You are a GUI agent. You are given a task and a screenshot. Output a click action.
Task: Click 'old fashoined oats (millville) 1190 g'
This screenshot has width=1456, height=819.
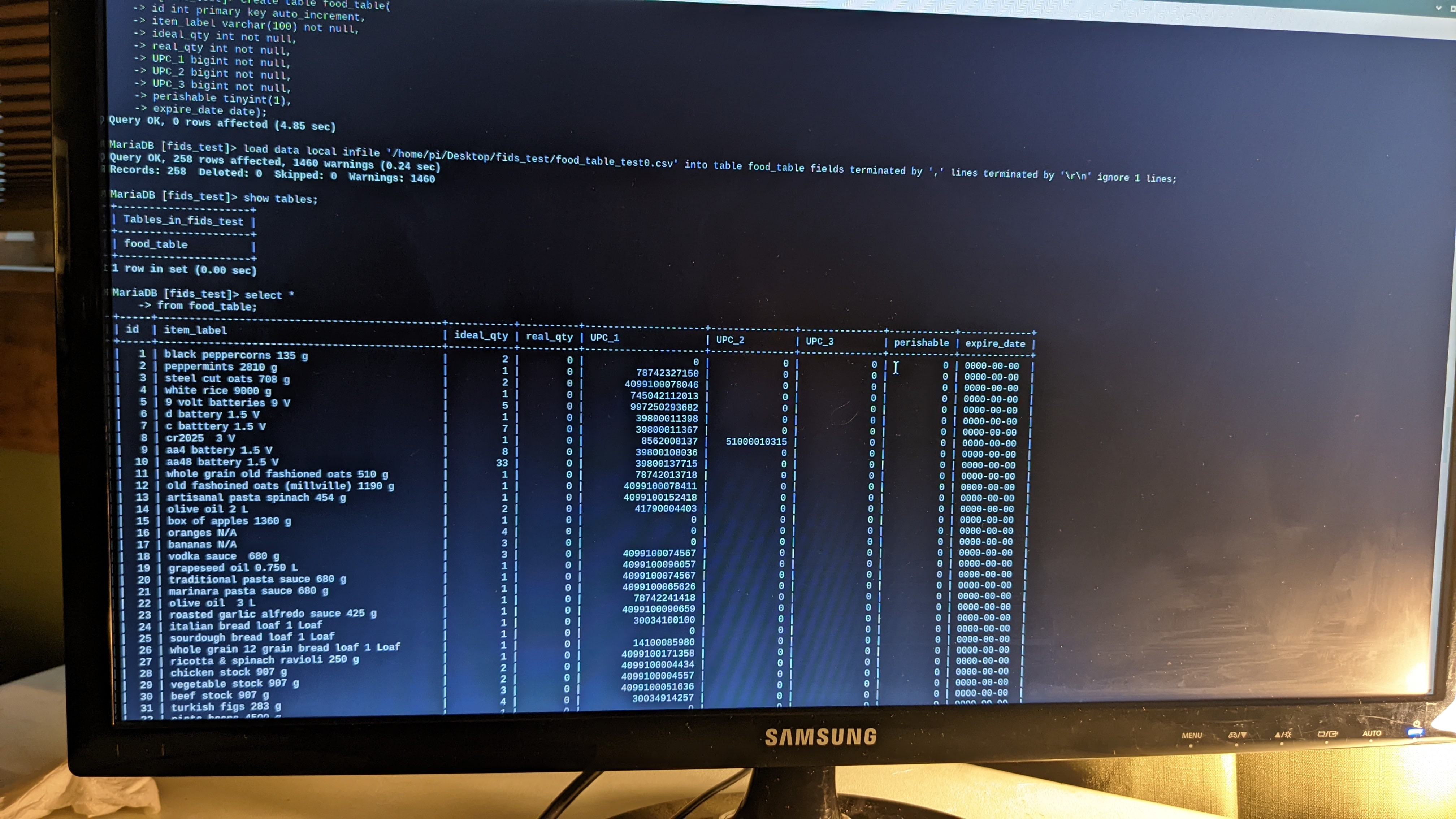pos(280,486)
